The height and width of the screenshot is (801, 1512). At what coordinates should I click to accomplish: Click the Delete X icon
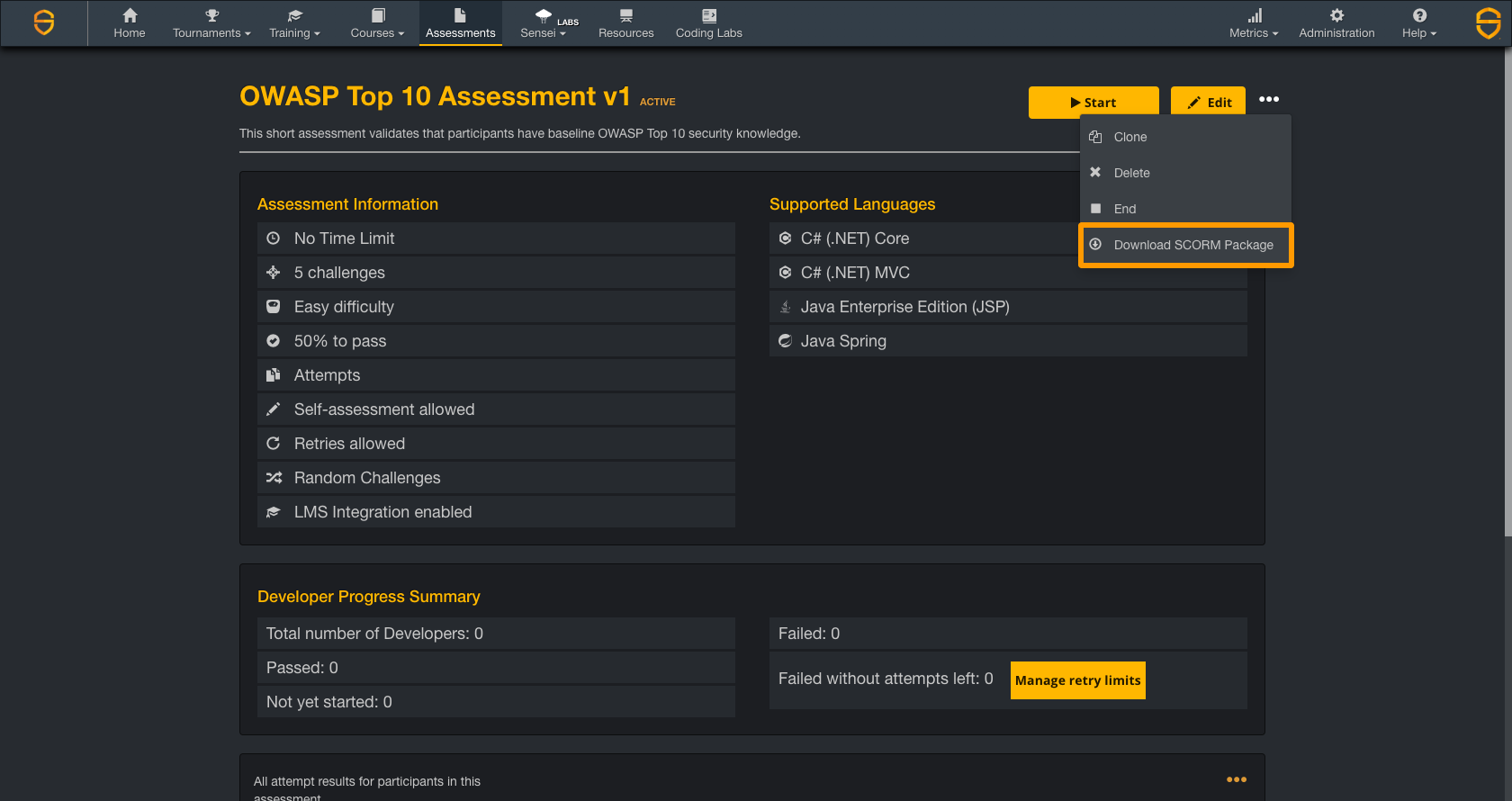(x=1095, y=172)
